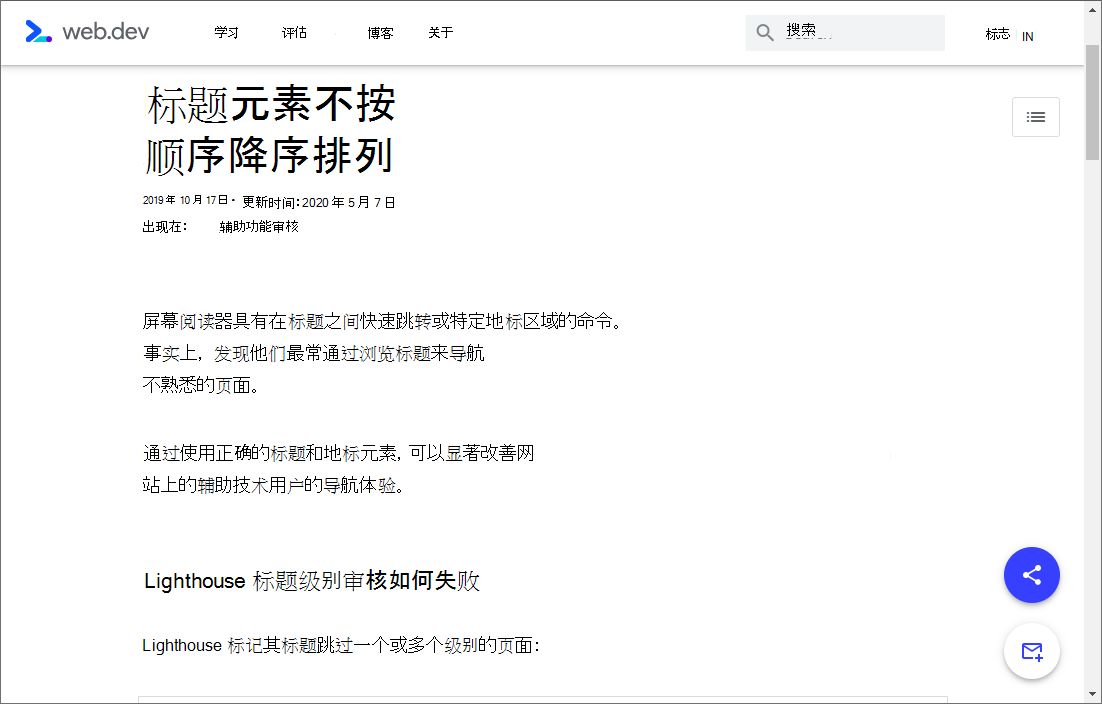Open the 关于 navigation item
Screen dimensions: 1102x704
click(440, 32)
